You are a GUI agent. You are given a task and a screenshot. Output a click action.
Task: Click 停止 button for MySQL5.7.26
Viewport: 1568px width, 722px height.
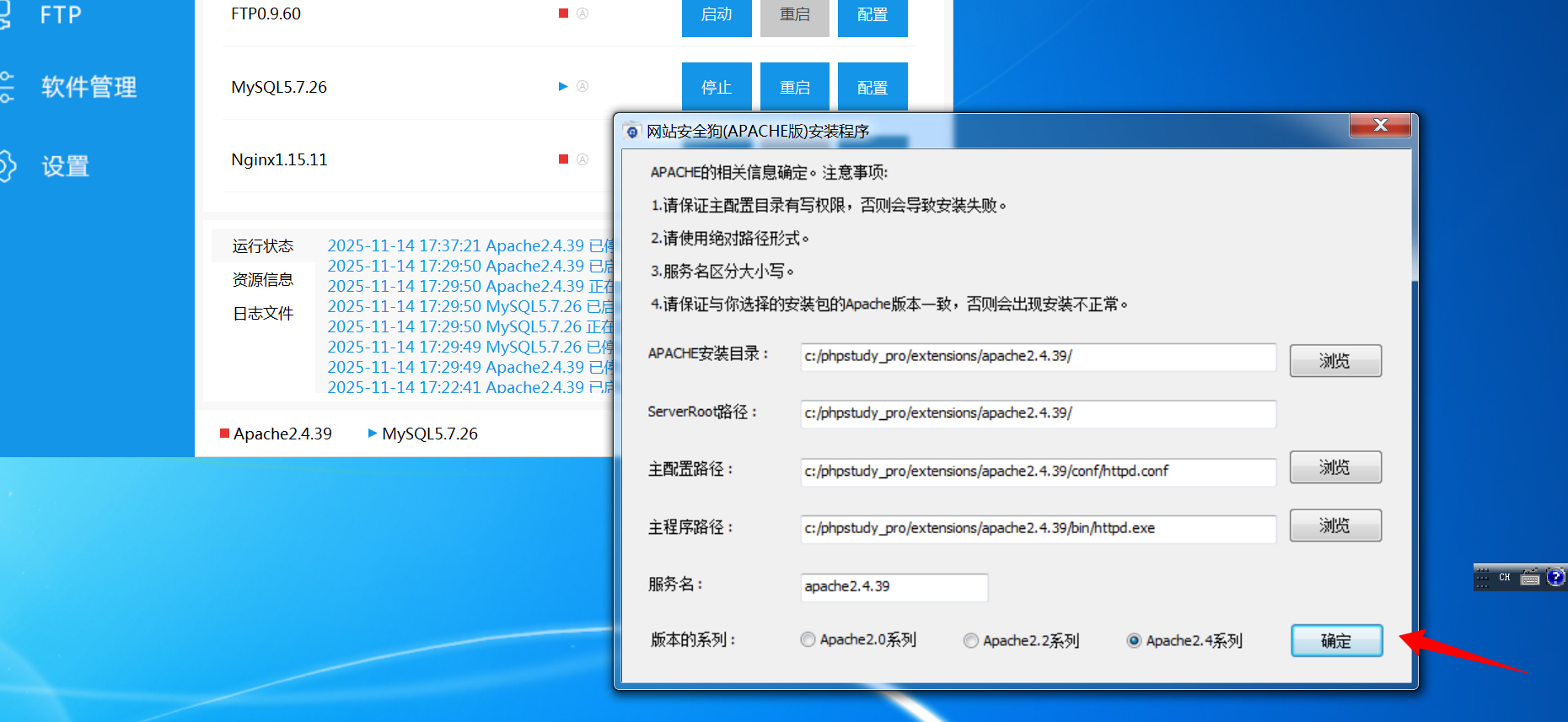(x=717, y=87)
